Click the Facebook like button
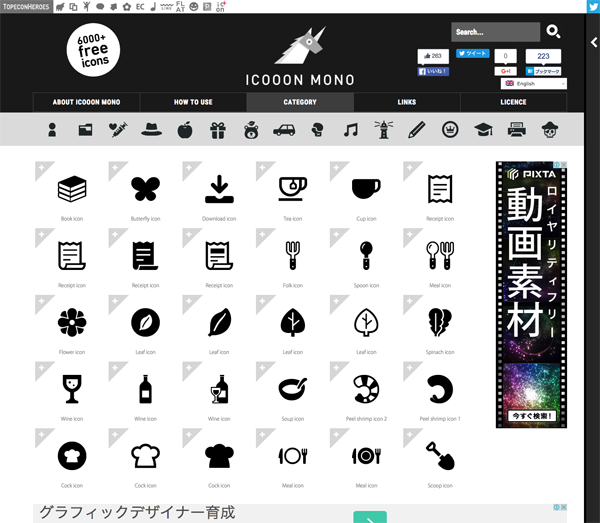 pyautogui.click(x=433, y=72)
